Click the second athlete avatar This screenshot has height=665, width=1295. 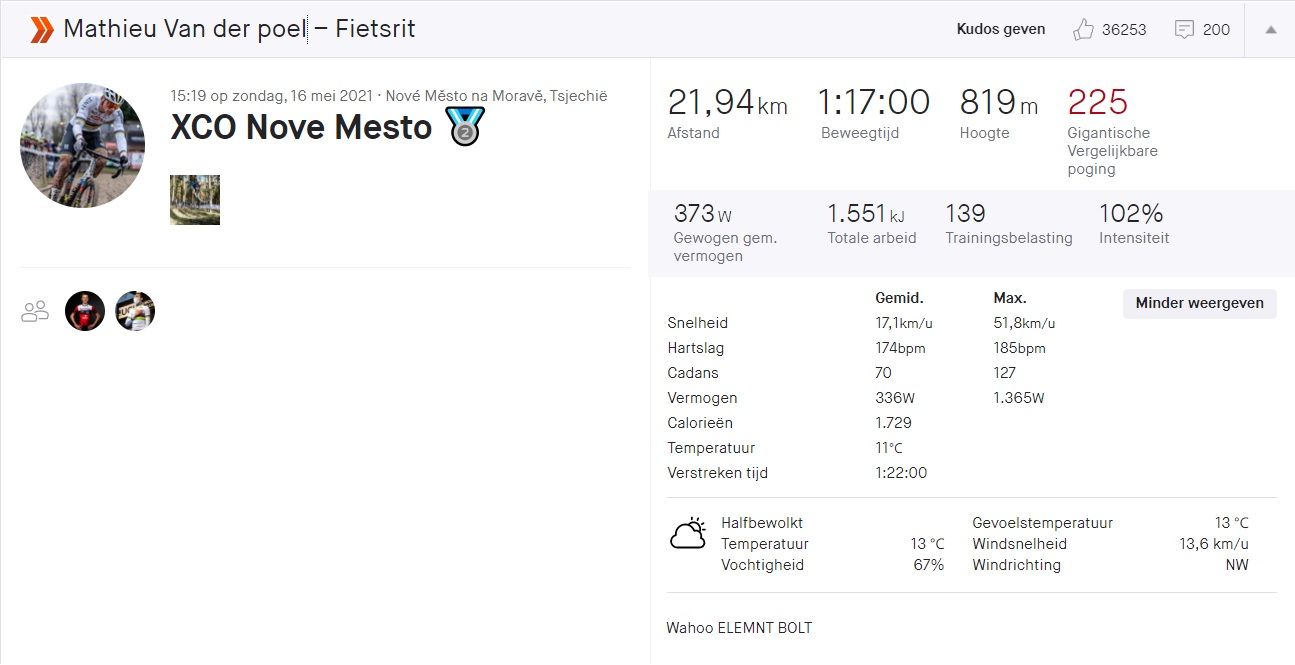pyautogui.click(x=135, y=311)
